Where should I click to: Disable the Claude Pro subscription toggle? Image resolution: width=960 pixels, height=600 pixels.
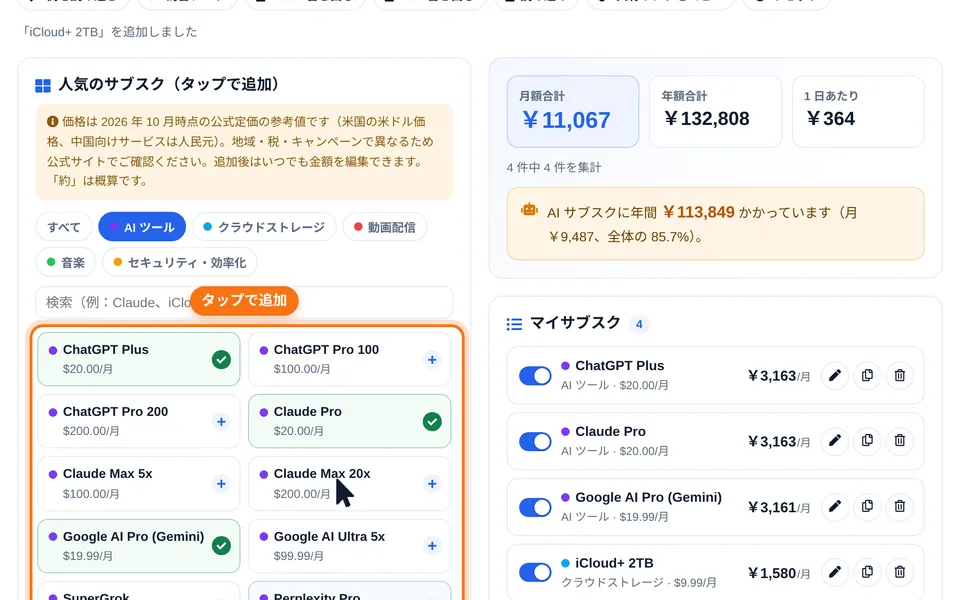click(535, 441)
